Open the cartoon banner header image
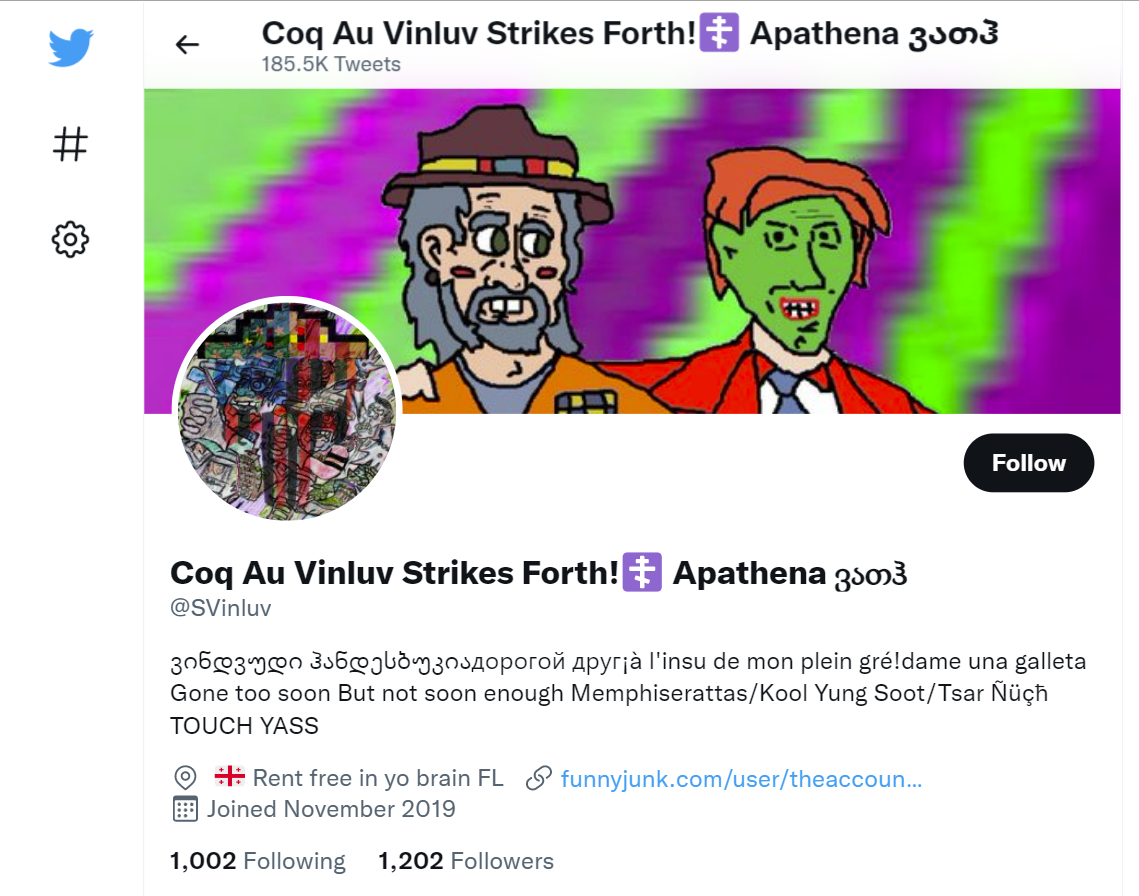Image resolution: width=1139 pixels, height=896 pixels. (x=632, y=251)
